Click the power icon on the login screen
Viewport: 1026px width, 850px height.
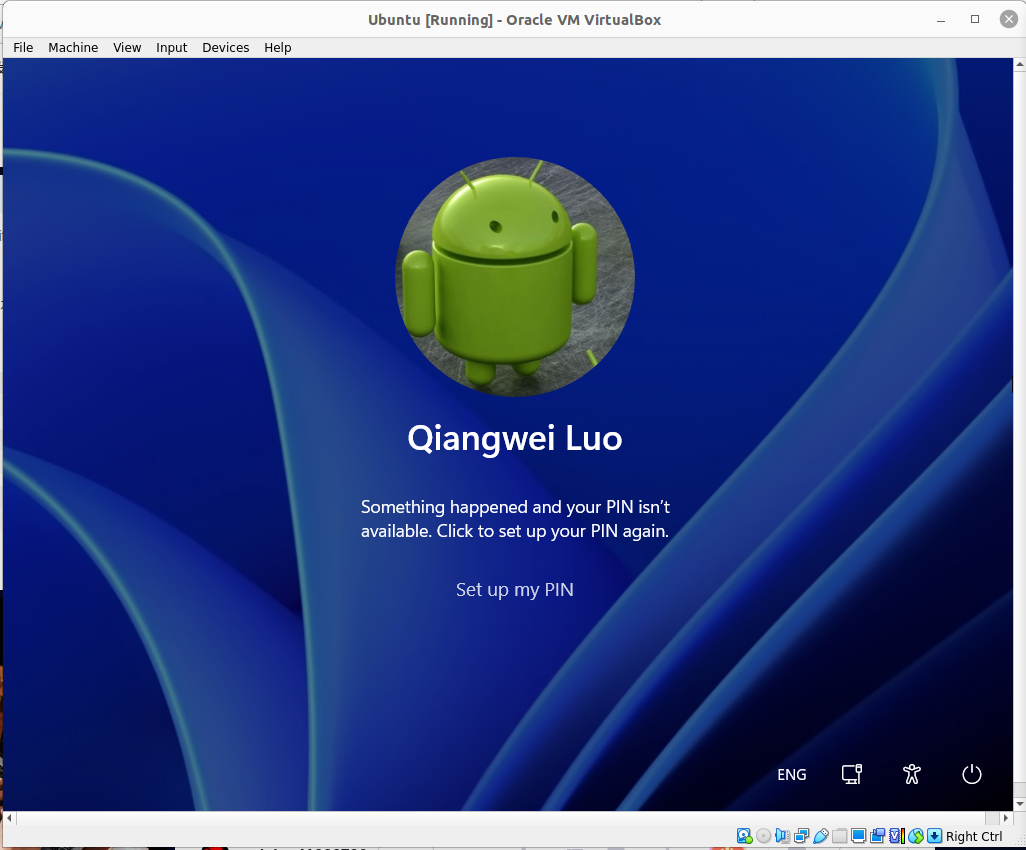coord(972,774)
